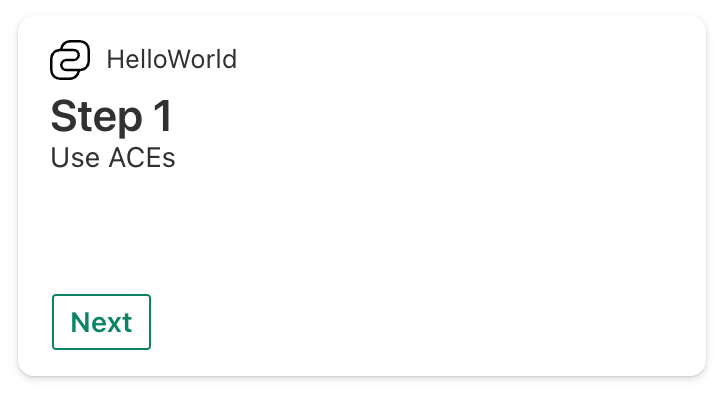Click the black looped-squares card icon
Screen dimensions: 726x394
[70, 60]
